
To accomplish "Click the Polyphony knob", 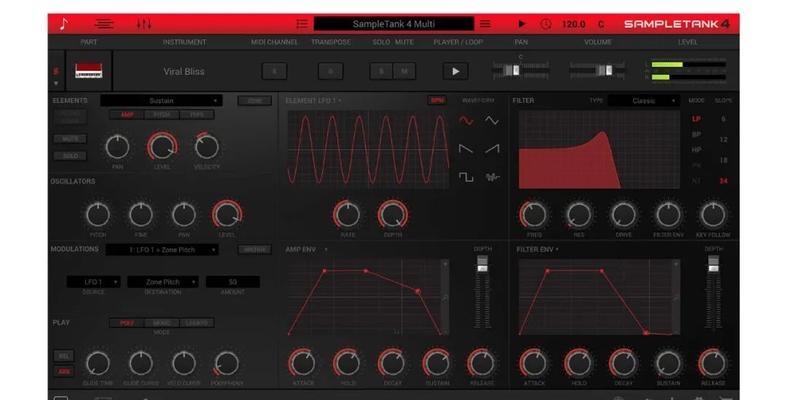I will [x=227, y=363].
